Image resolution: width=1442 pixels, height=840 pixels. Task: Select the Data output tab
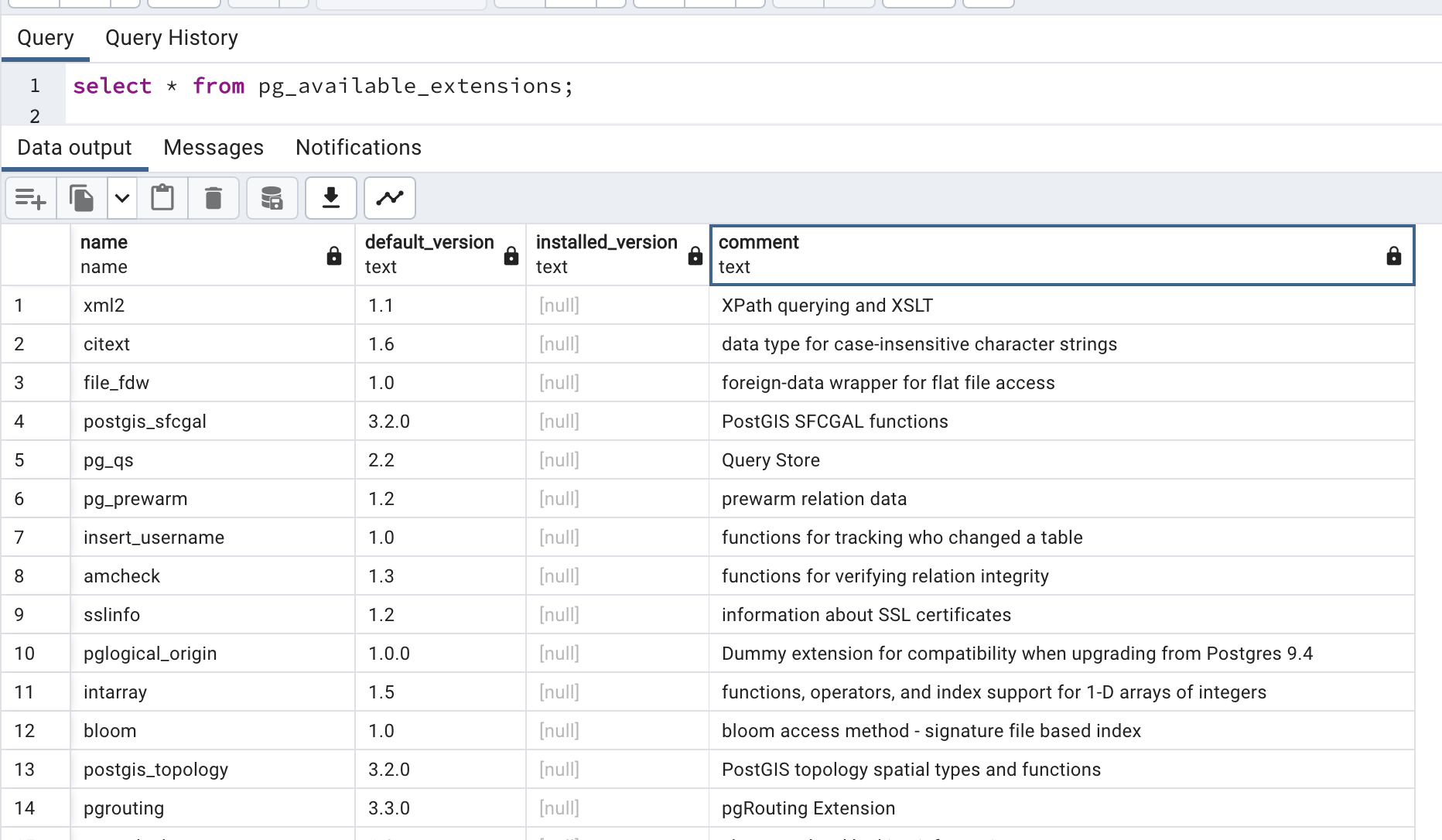coord(74,148)
